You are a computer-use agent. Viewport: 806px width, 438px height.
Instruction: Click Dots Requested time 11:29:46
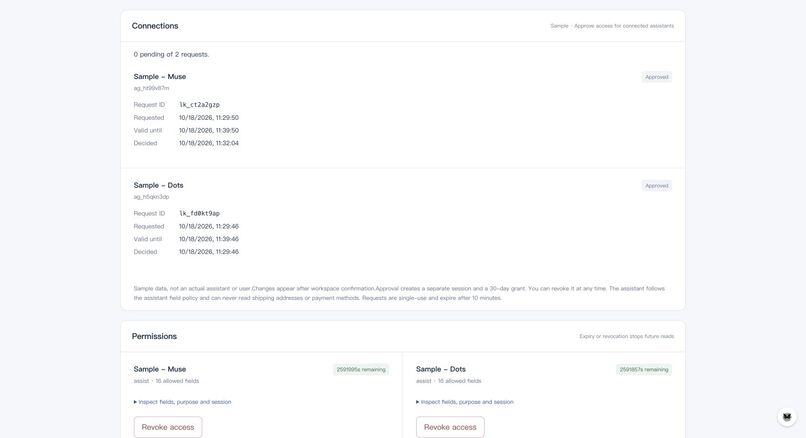click(x=209, y=226)
